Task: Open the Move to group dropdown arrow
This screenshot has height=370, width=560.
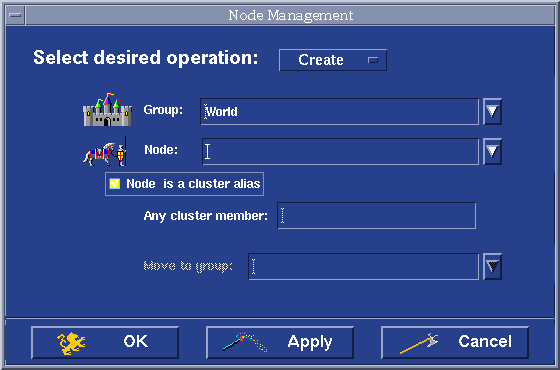Action: (x=492, y=266)
